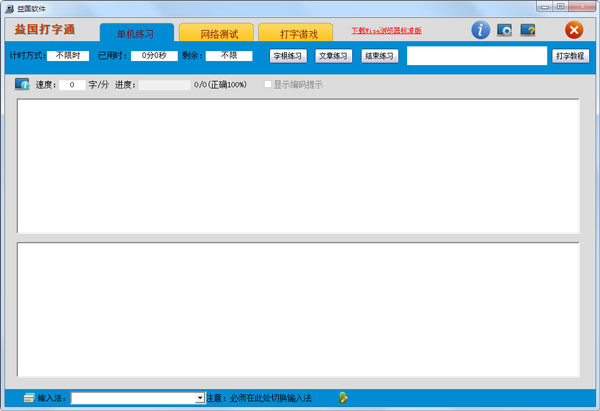Click the red download browser link
The height and width of the screenshot is (411, 600).
386,31
